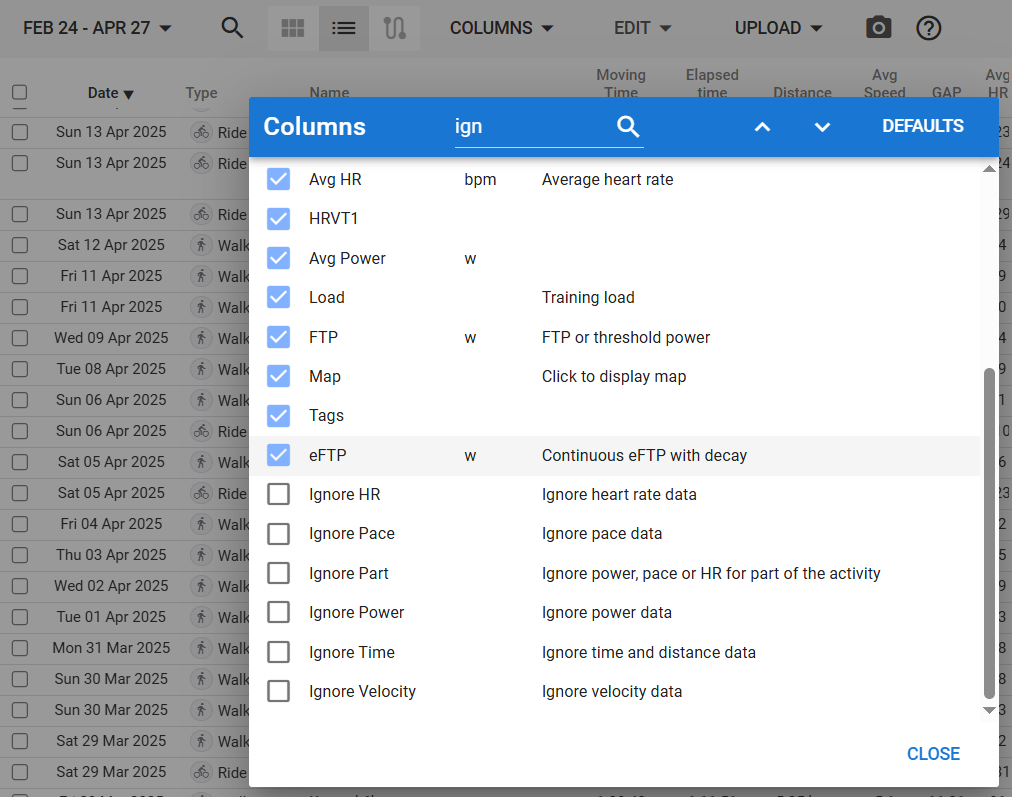Open the route compare view icon
This screenshot has height=797, width=1012.
394,28
